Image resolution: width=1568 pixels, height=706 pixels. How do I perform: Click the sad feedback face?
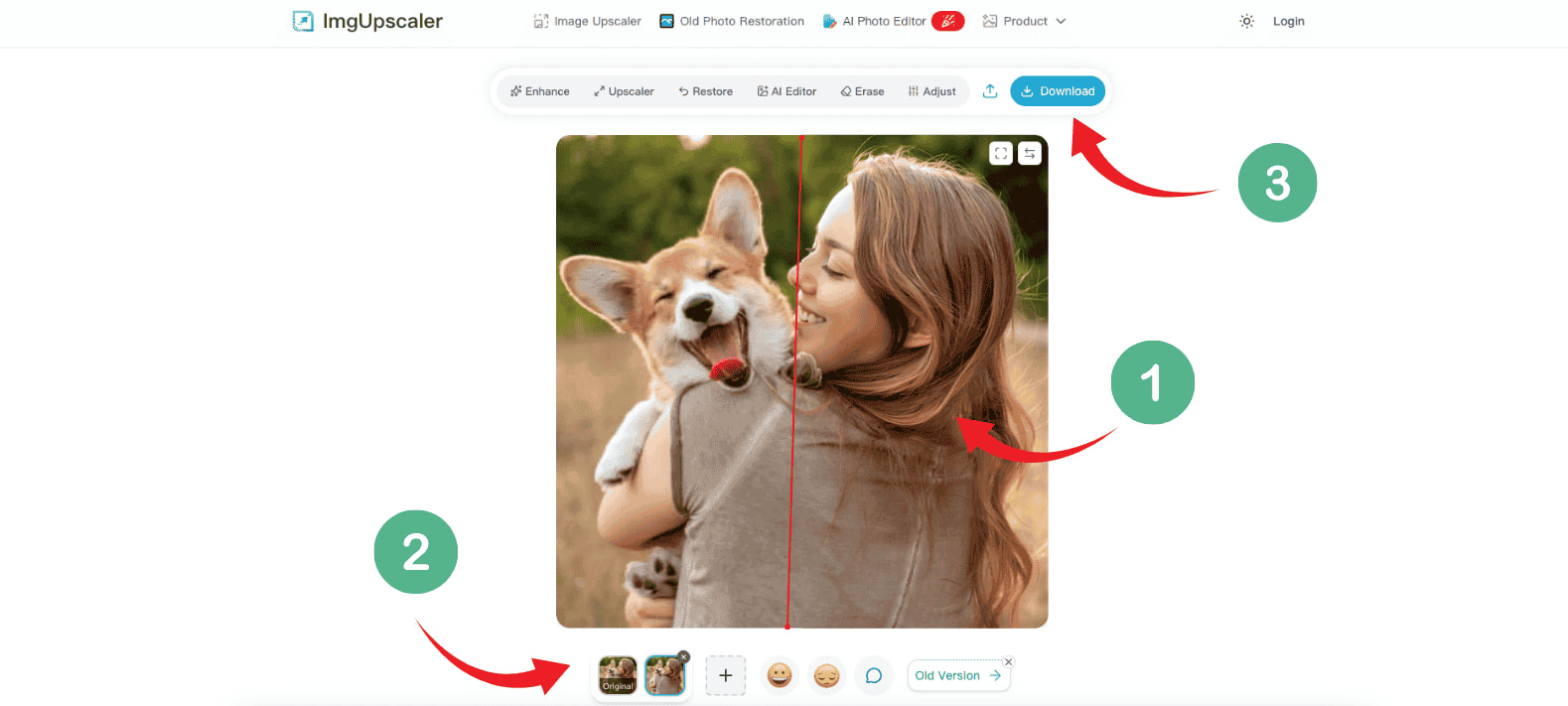click(826, 675)
